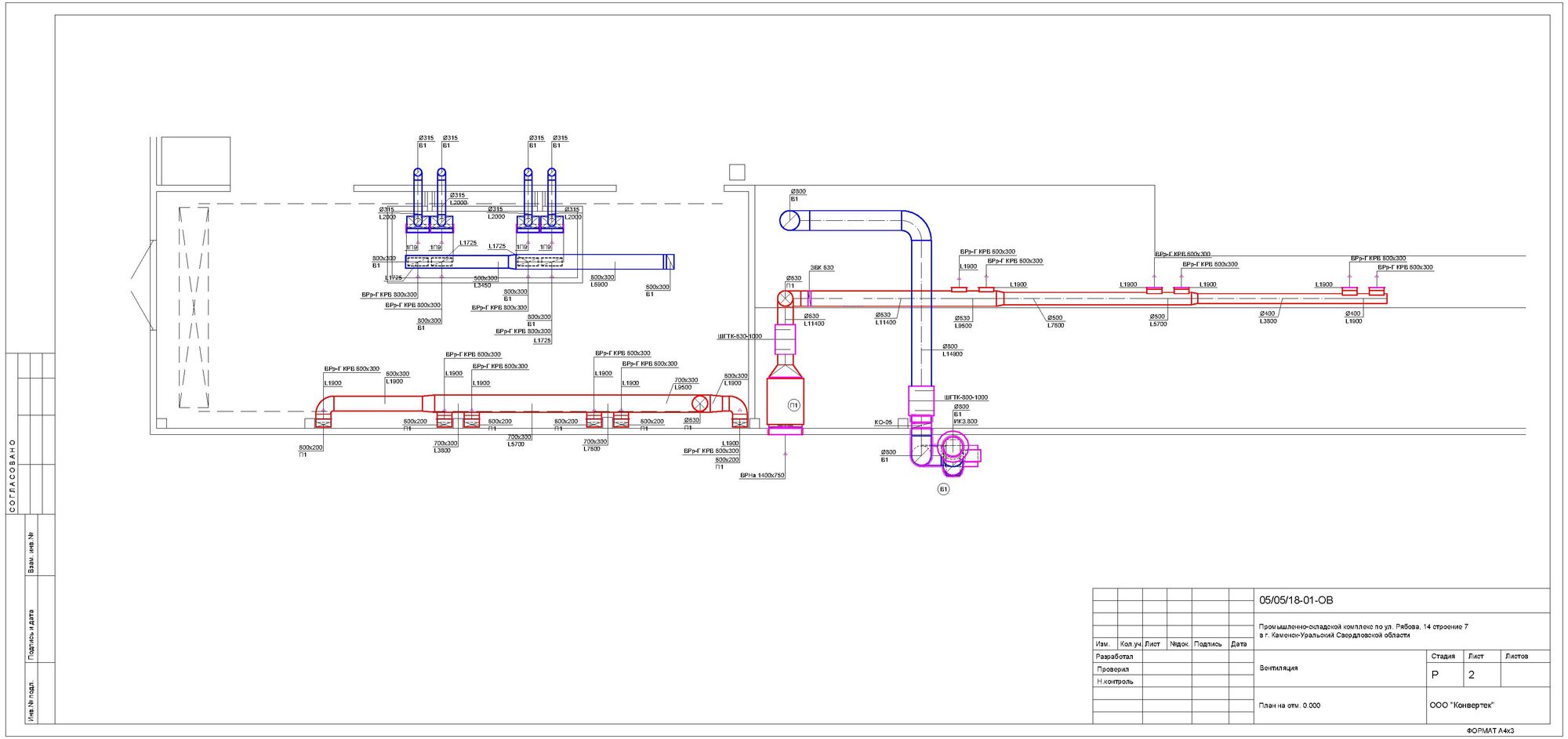The height and width of the screenshot is (739, 1568).
Task: Click the 'Стадия' header cell
Action: pos(1443,657)
